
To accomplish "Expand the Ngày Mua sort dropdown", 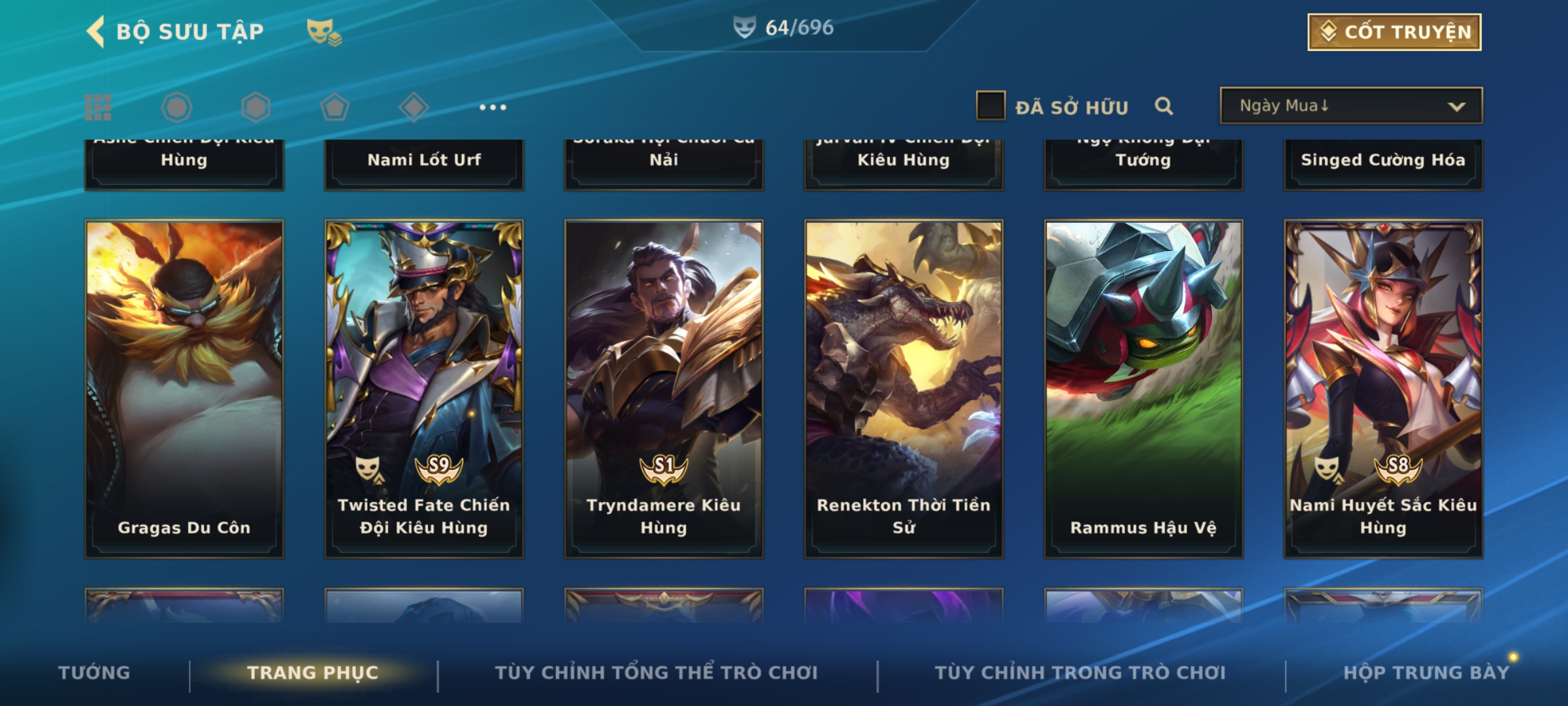I will 1351,106.
